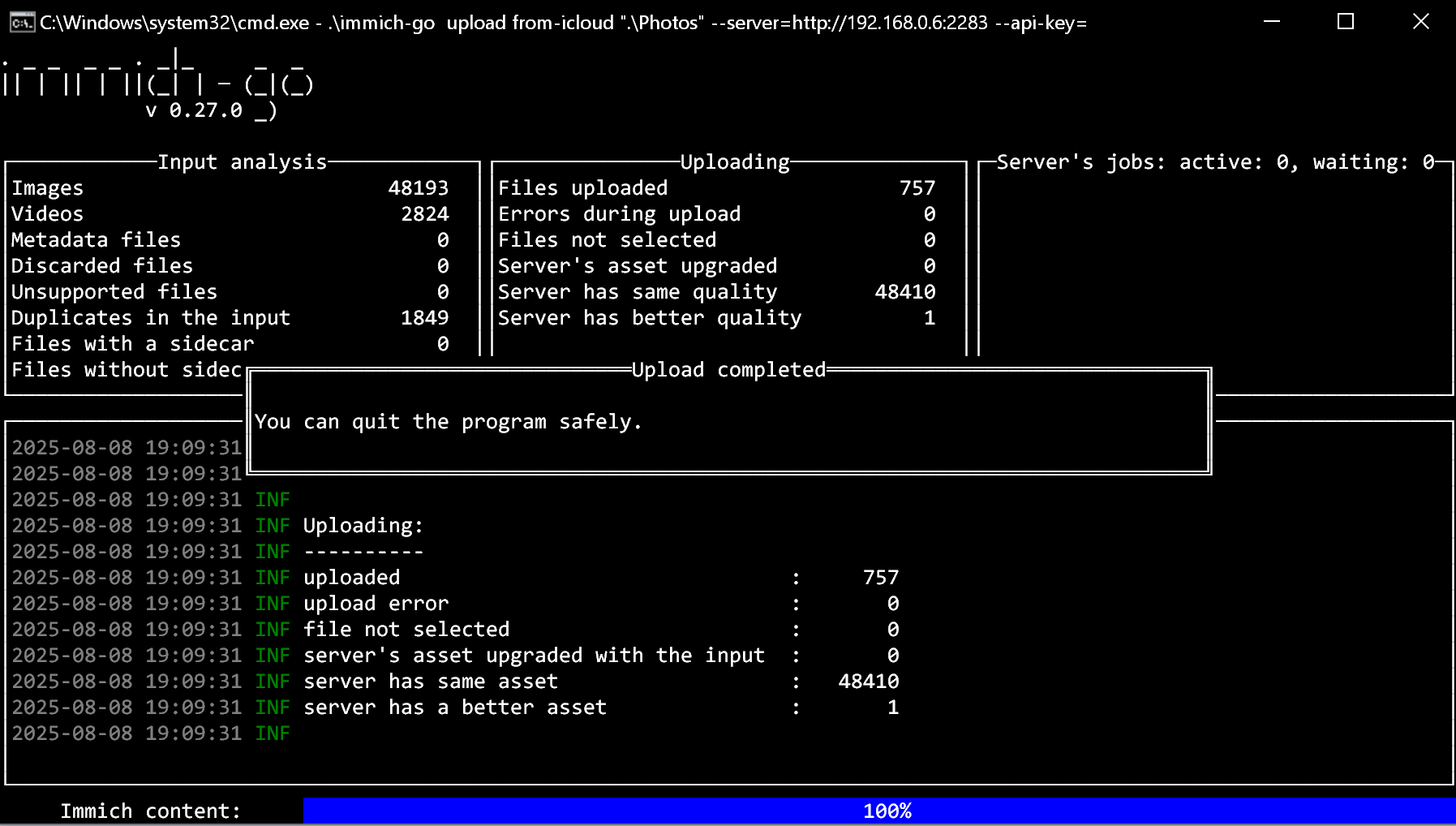Close the cmd.exe window

click(1420, 22)
